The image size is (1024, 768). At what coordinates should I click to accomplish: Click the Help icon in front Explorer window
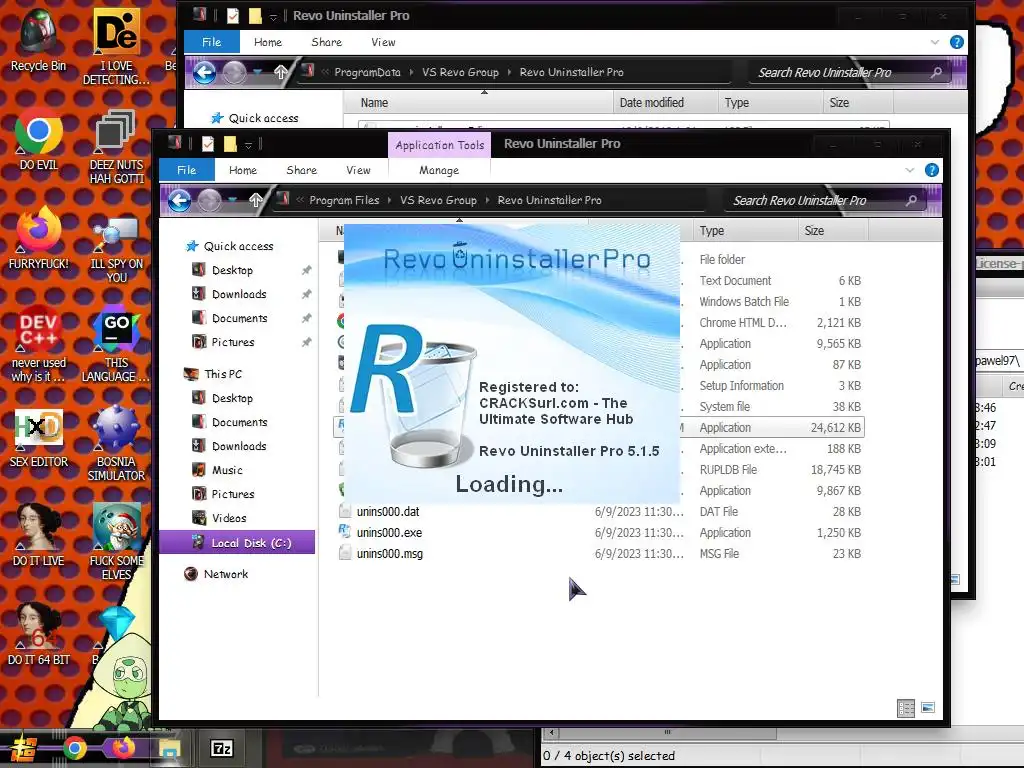point(932,170)
